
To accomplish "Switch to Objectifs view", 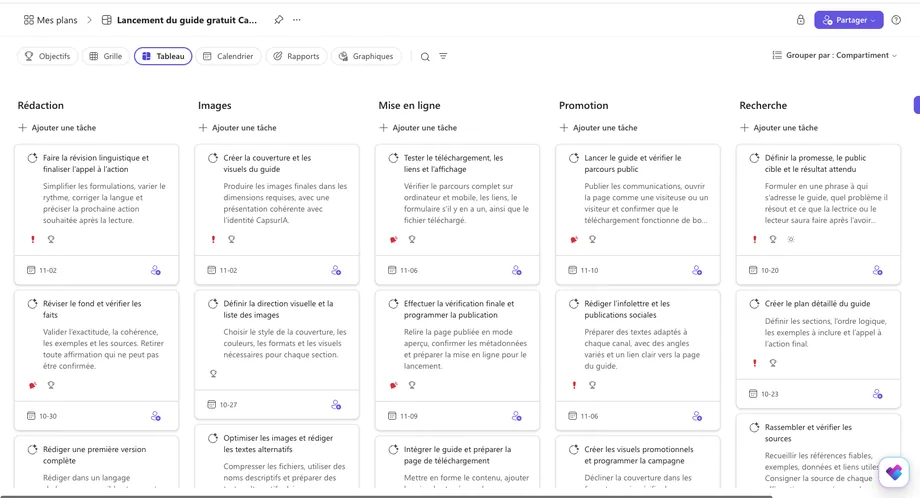I will 48,56.
